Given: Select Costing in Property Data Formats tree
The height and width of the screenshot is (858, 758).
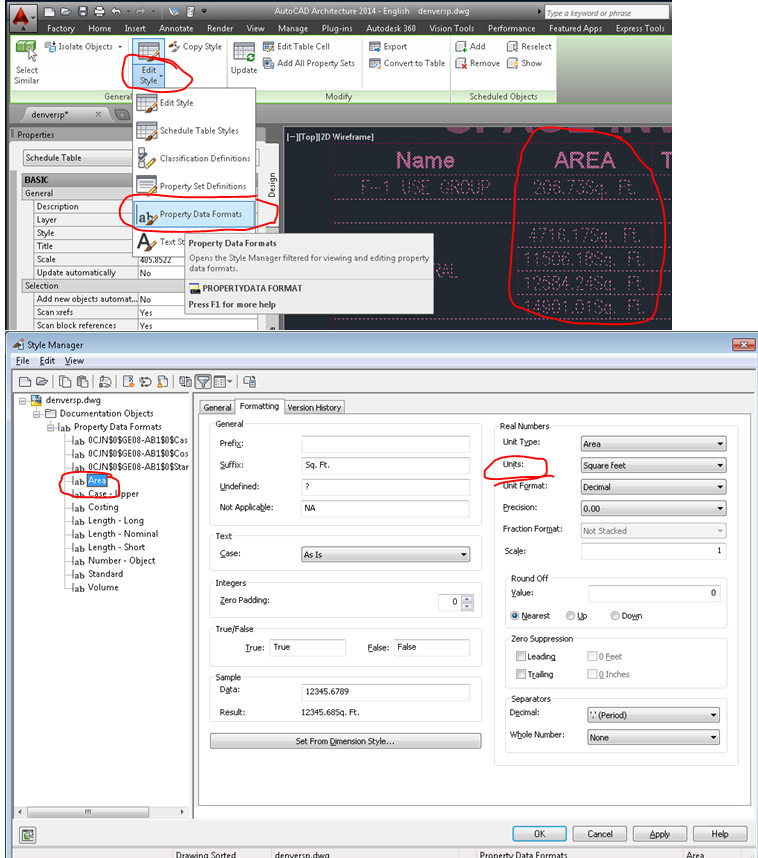Looking at the screenshot, I should click(103, 507).
